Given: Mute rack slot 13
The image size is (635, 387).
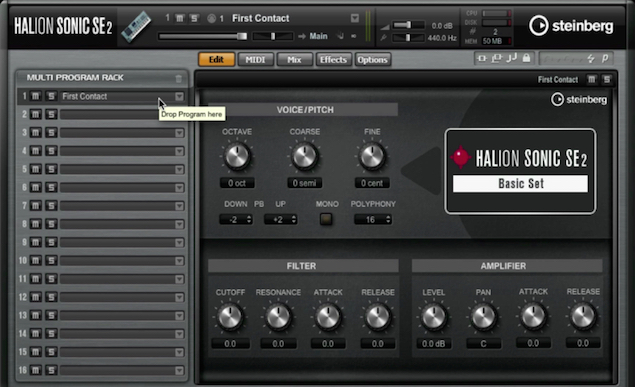Looking at the screenshot, I should 36,316.
